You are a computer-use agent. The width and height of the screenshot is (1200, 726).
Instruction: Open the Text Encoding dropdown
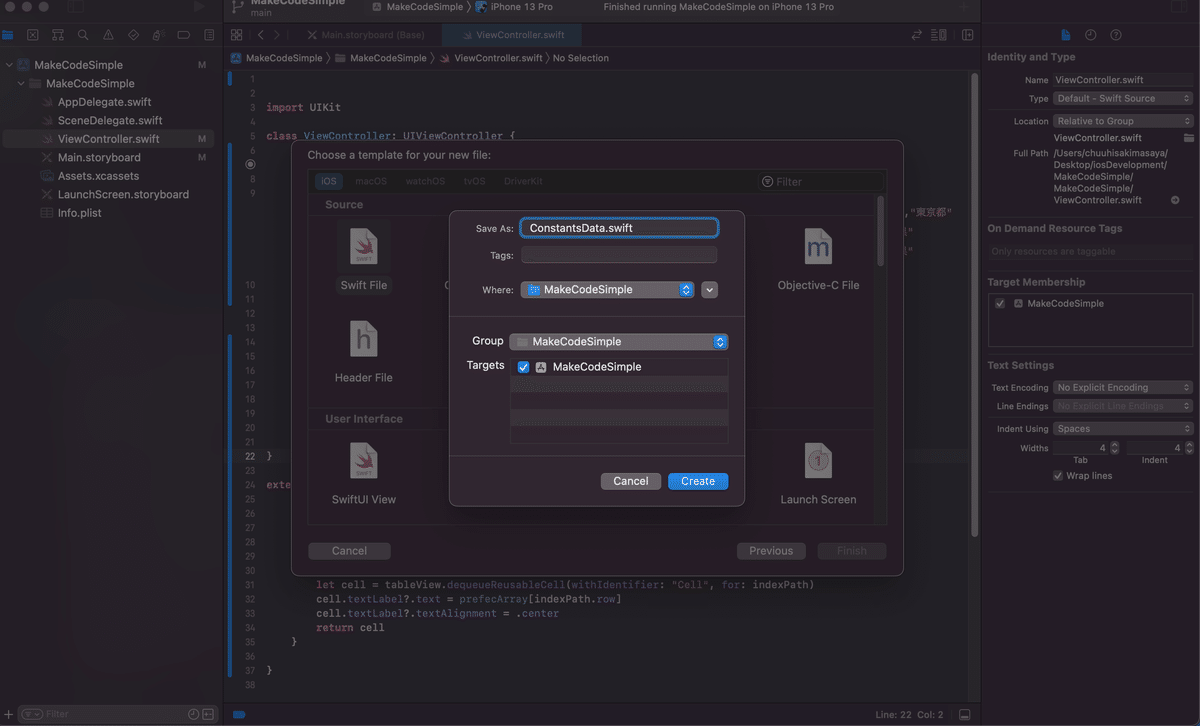pos(1123,388)
